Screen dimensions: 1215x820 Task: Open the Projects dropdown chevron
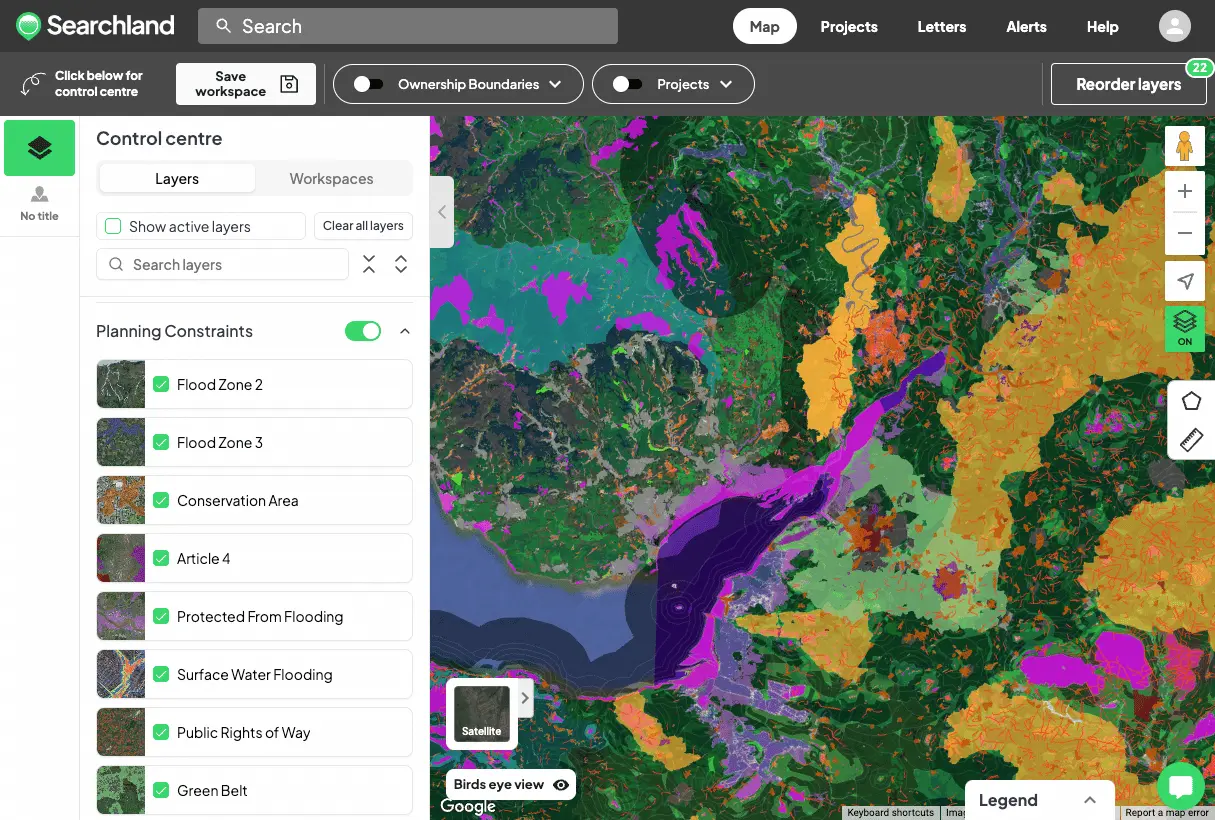(x=726, y=84)
